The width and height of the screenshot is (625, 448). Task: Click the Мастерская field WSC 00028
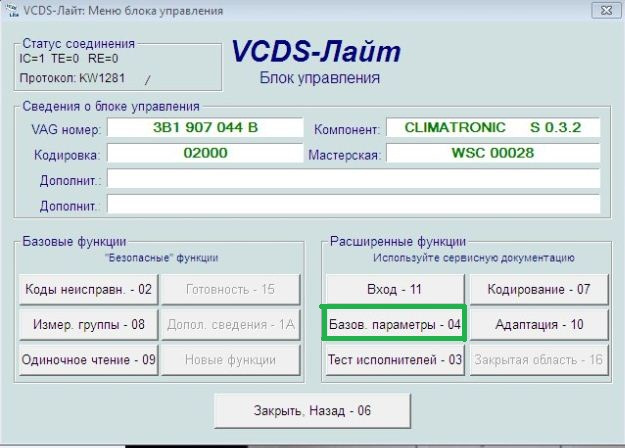pos(493,153)
